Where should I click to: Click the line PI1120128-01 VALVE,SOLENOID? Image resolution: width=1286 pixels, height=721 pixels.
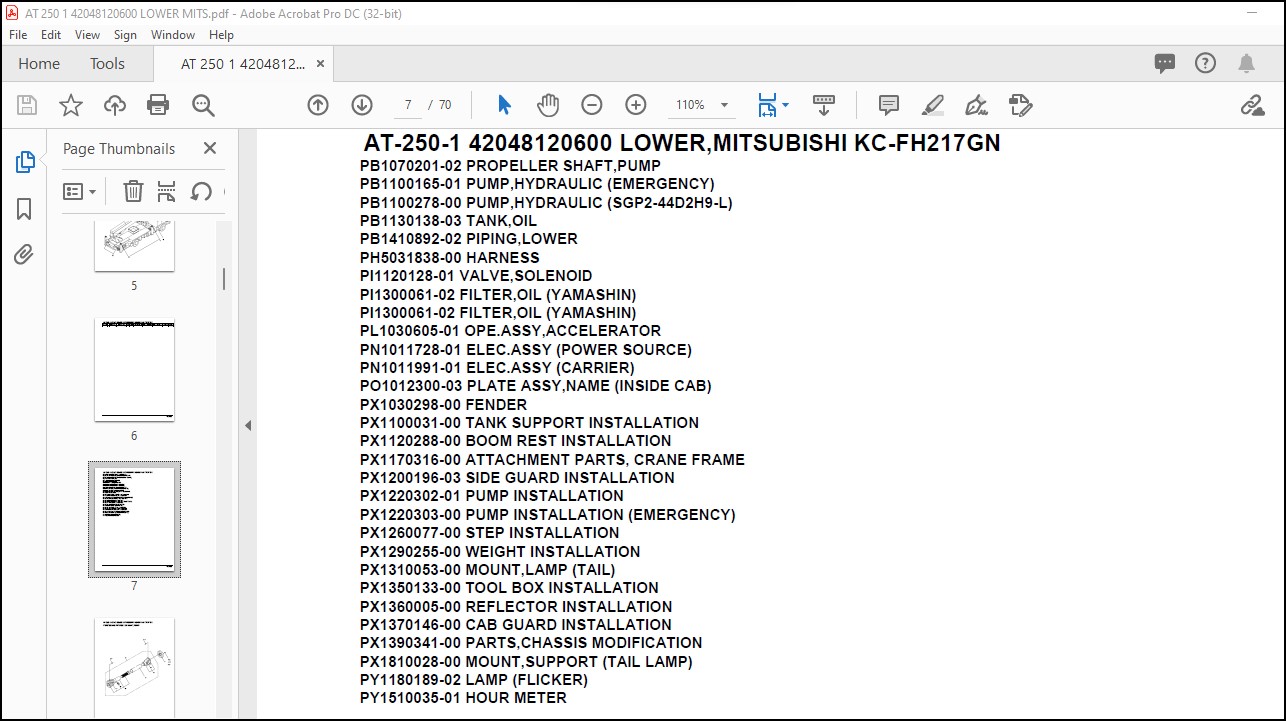[x=476, y=276]
